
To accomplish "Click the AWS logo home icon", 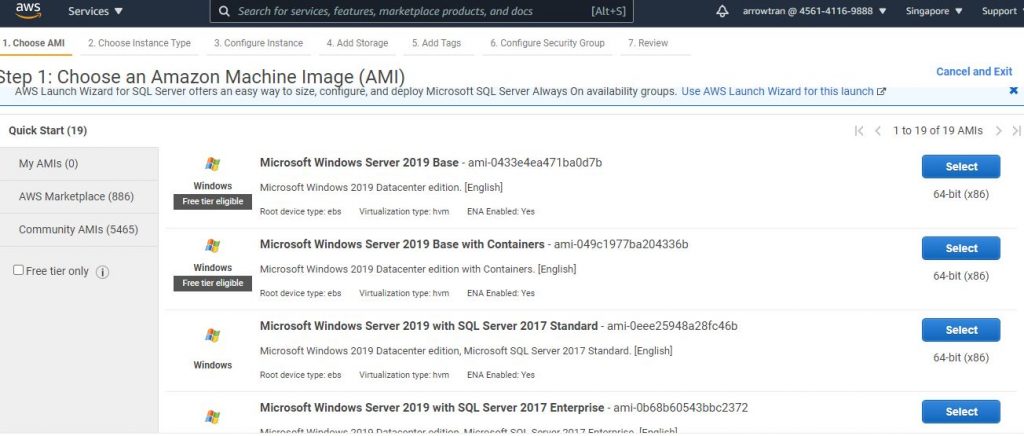I will coord(28,10).
